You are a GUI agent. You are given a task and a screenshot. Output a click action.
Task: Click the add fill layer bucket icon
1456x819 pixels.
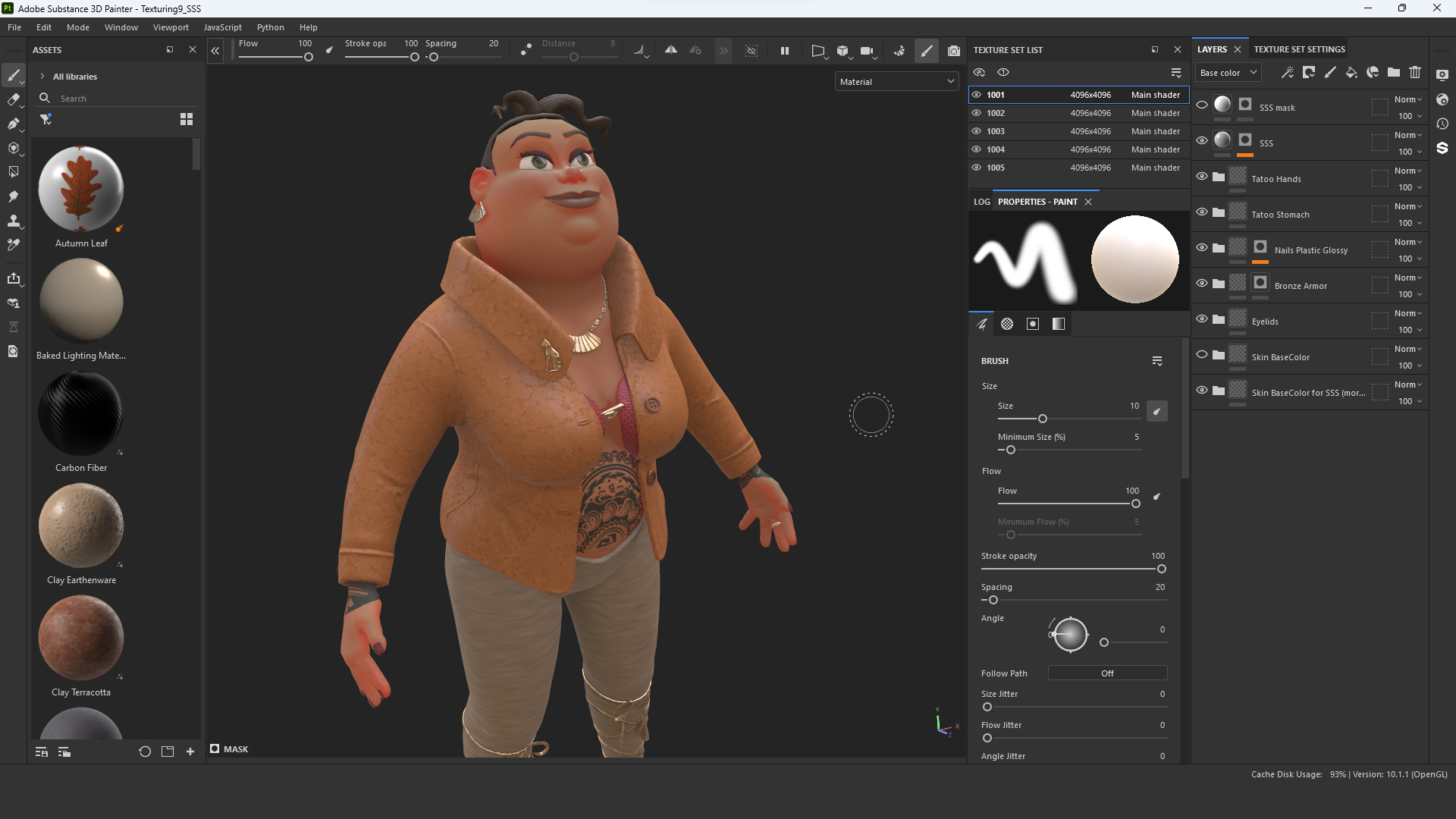(1351, 73)
